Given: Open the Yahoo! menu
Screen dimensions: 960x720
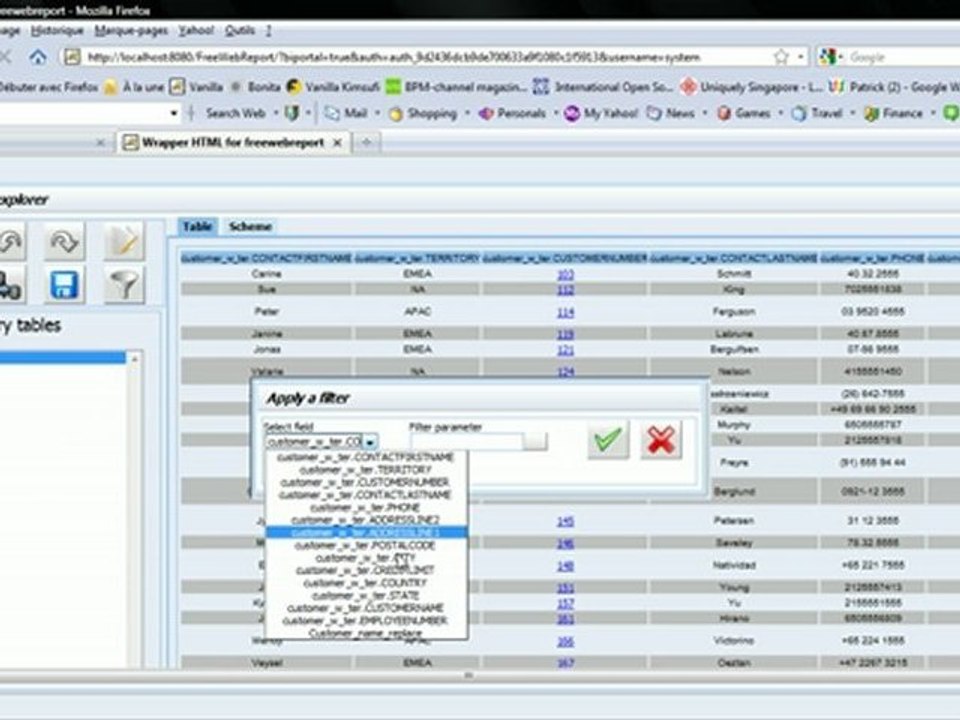Looking at the screenshot, I should [x=196, y=31].
